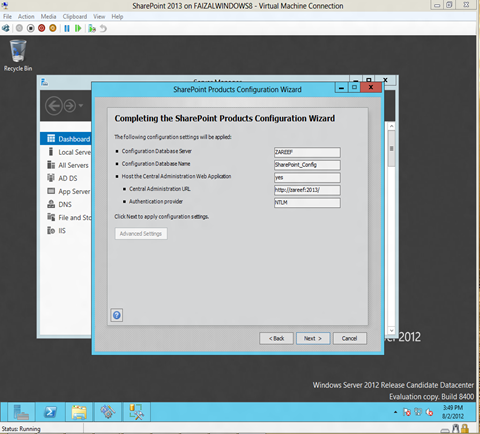Select All Servers in Server Manager
Screen dimensions: 480x434
click(x=66, y=165)
